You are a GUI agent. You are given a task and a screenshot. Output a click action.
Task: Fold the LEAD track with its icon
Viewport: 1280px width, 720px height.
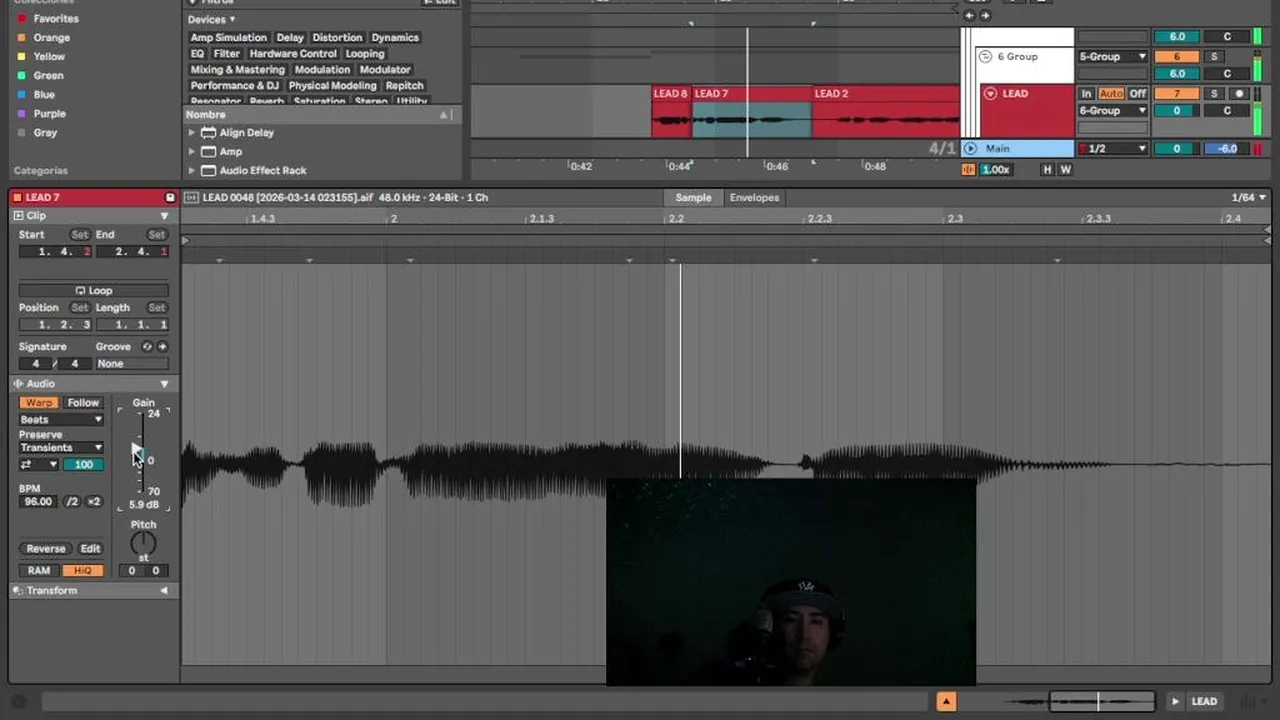990,93
